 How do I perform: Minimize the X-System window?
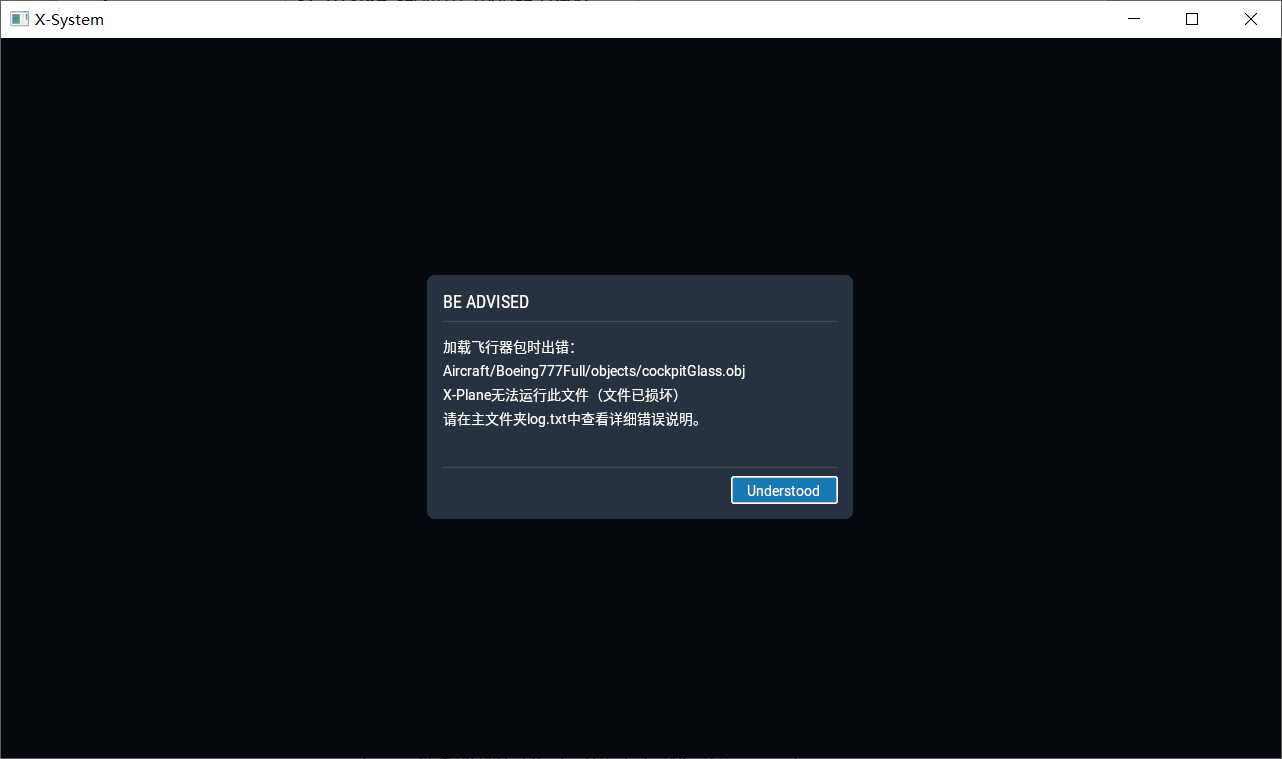(x=1134, y=19)
